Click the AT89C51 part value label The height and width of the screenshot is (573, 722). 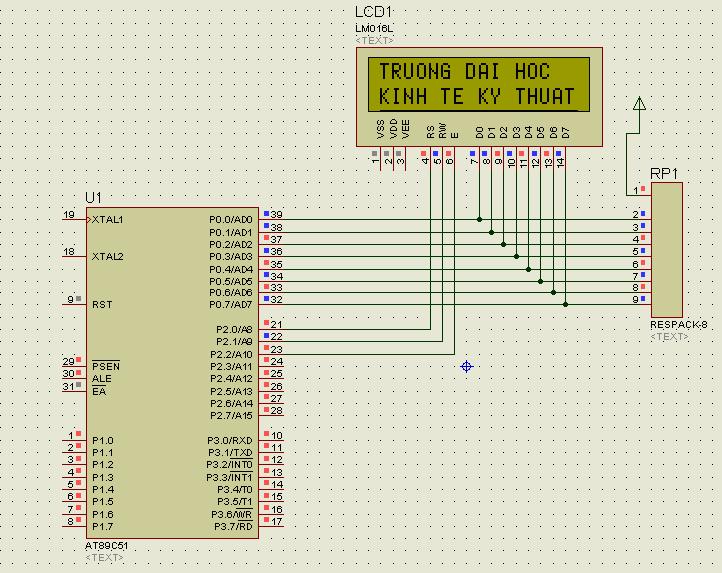pos(106,545)
